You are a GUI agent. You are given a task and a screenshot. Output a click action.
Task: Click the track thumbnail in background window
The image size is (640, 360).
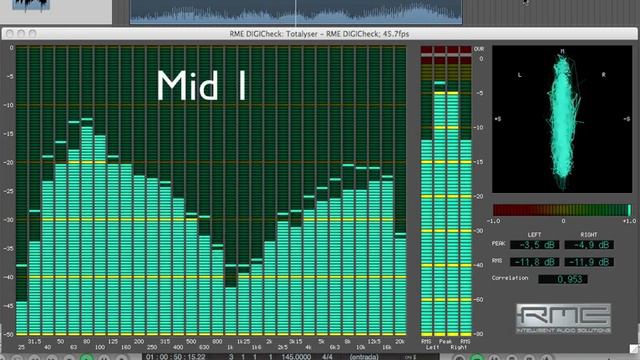pyautogui.click(x=31, y=5)
